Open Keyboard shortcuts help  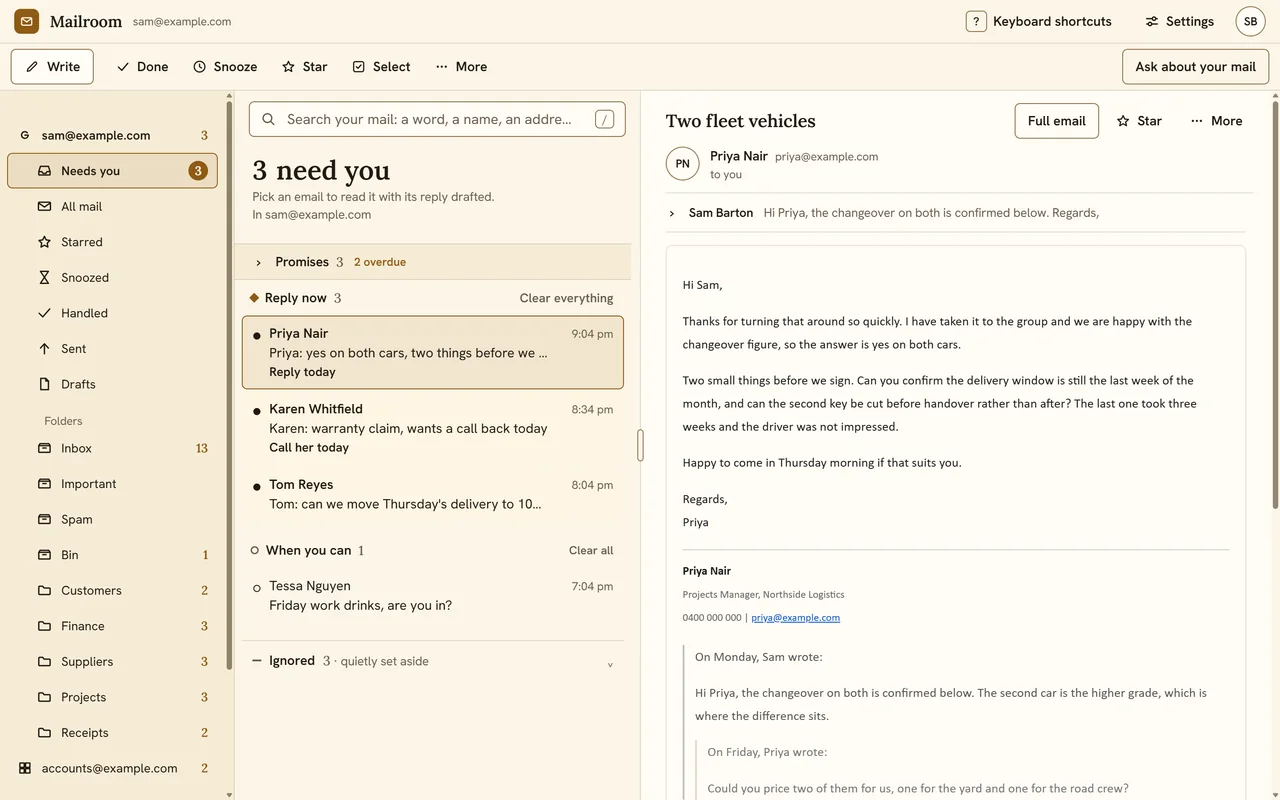click(x=1039, y=21)
